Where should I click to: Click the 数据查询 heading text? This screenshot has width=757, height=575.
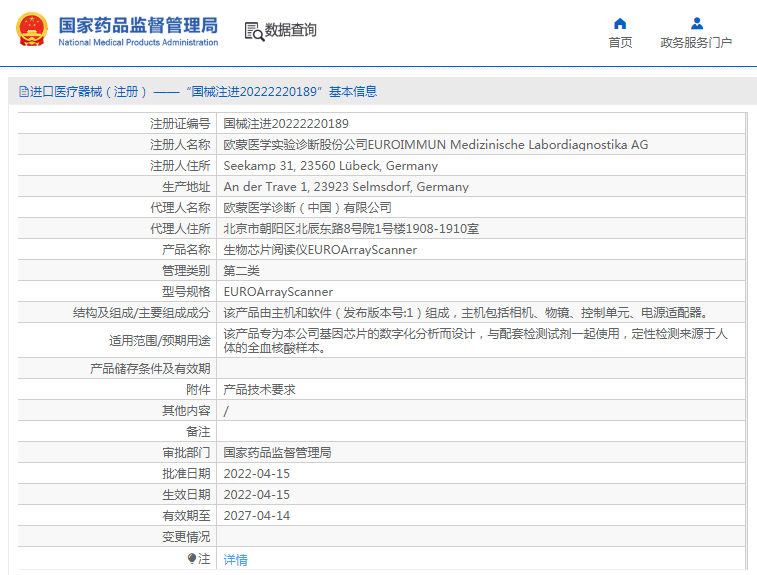click(291, 30)
